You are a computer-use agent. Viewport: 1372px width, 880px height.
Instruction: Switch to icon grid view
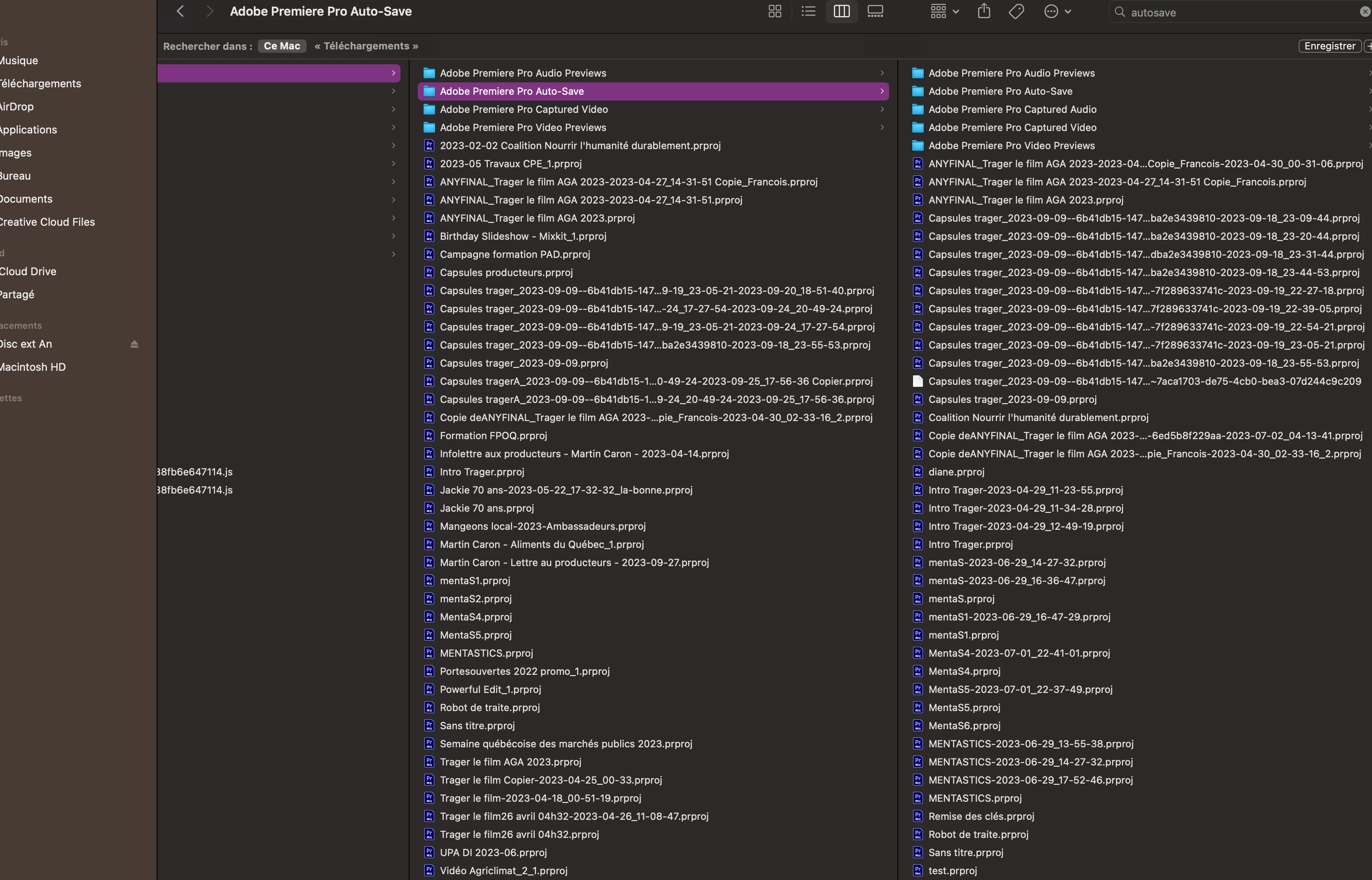pyautogui.click(x=774, y=12)
